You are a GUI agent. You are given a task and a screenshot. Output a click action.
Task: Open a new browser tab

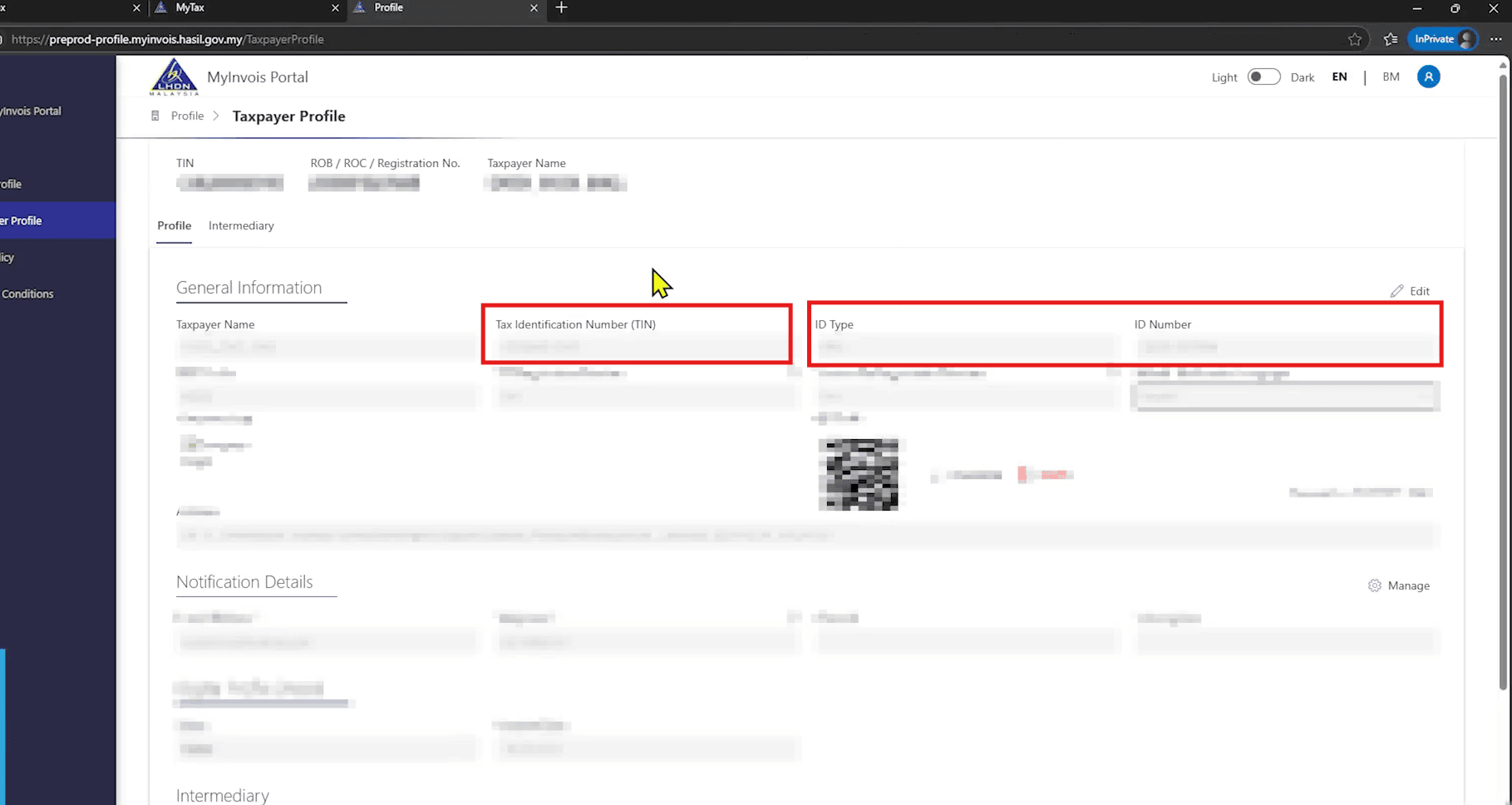[561, 7]
